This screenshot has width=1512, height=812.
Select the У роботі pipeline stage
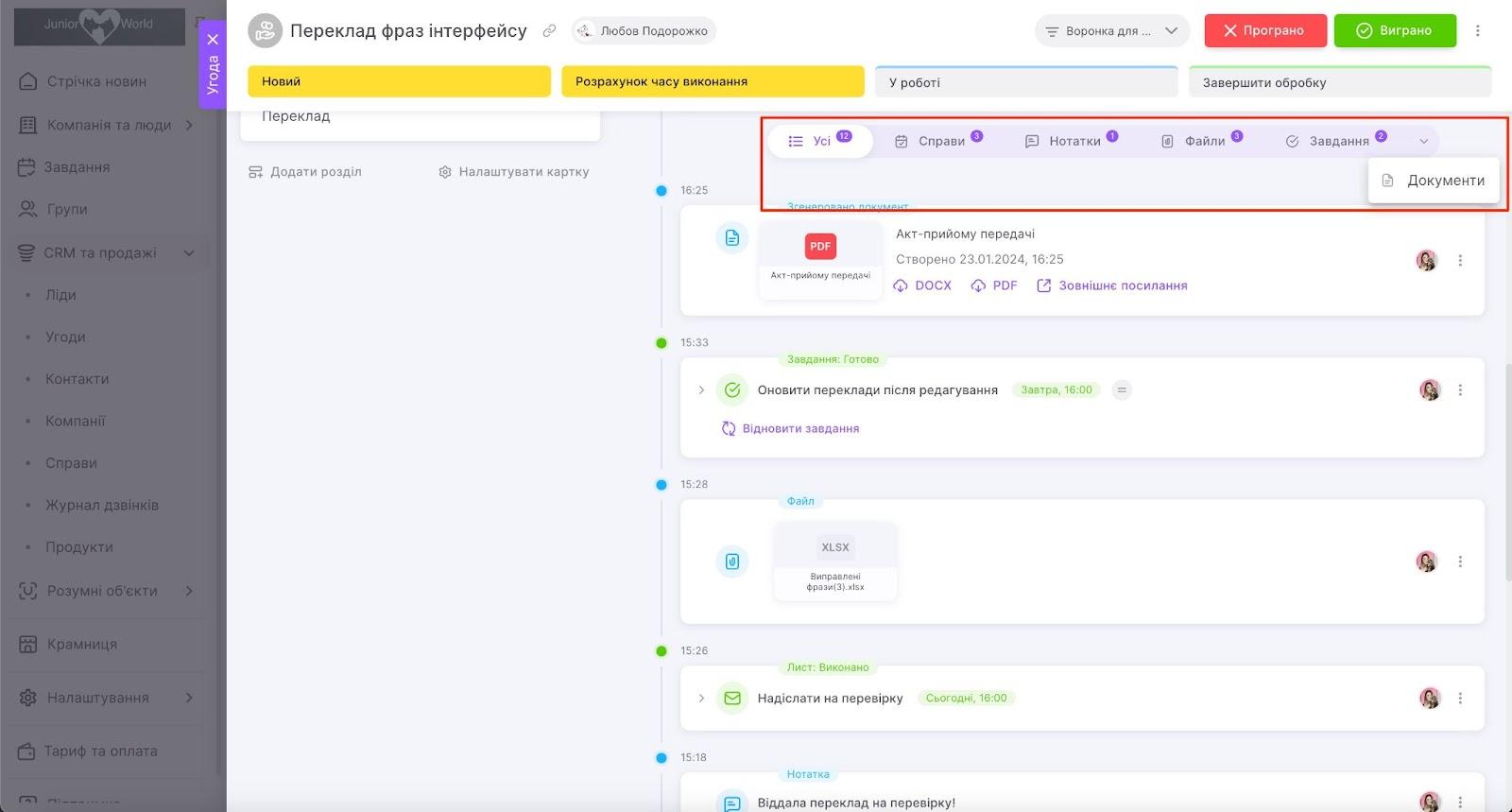(1026, 82)
